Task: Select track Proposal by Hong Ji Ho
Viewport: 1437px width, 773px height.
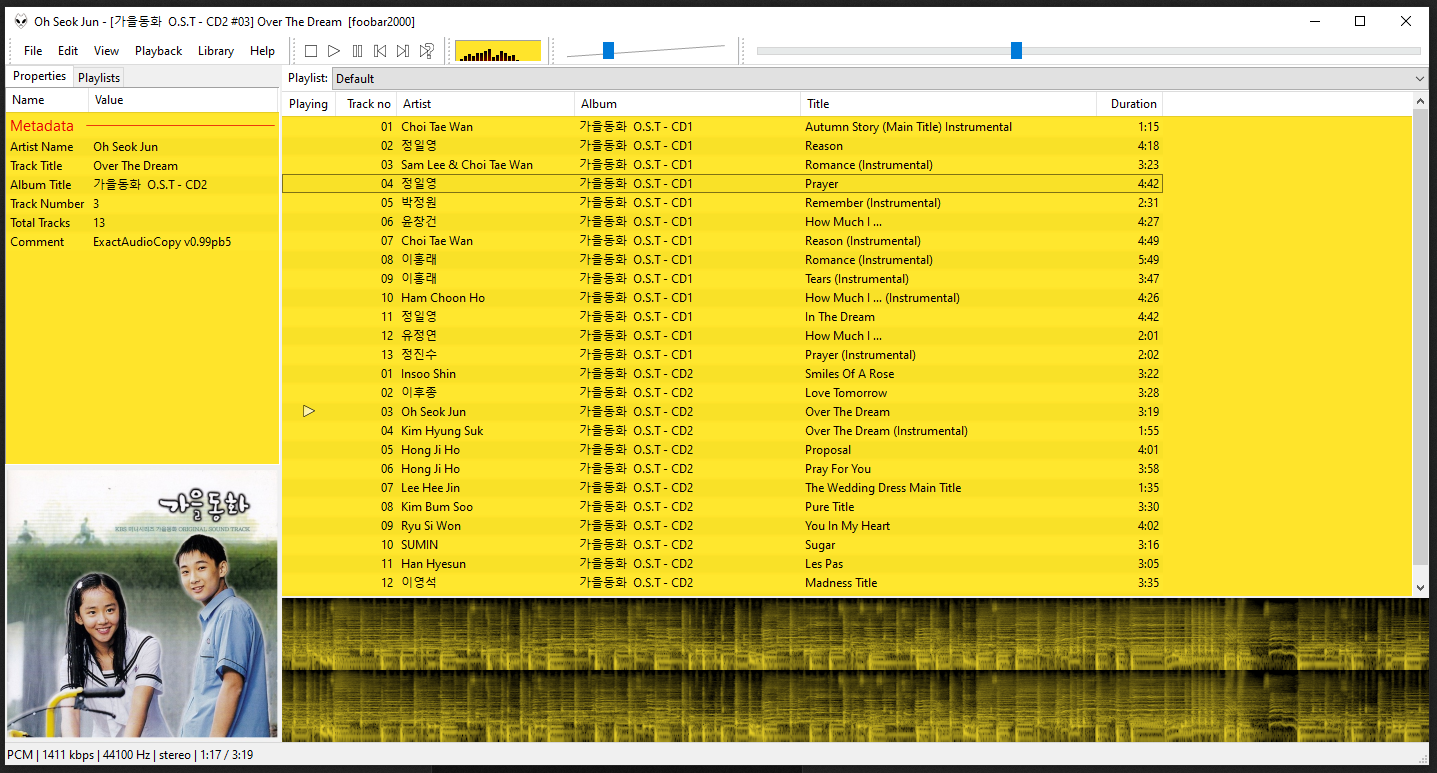Action: click(722, 450)
